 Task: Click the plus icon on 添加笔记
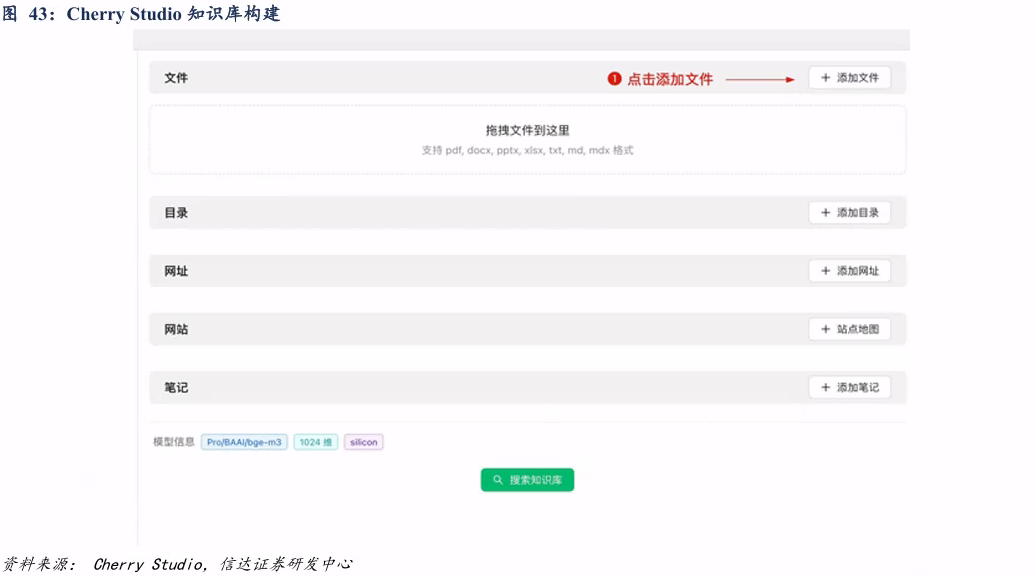click(x=825, y=387)
